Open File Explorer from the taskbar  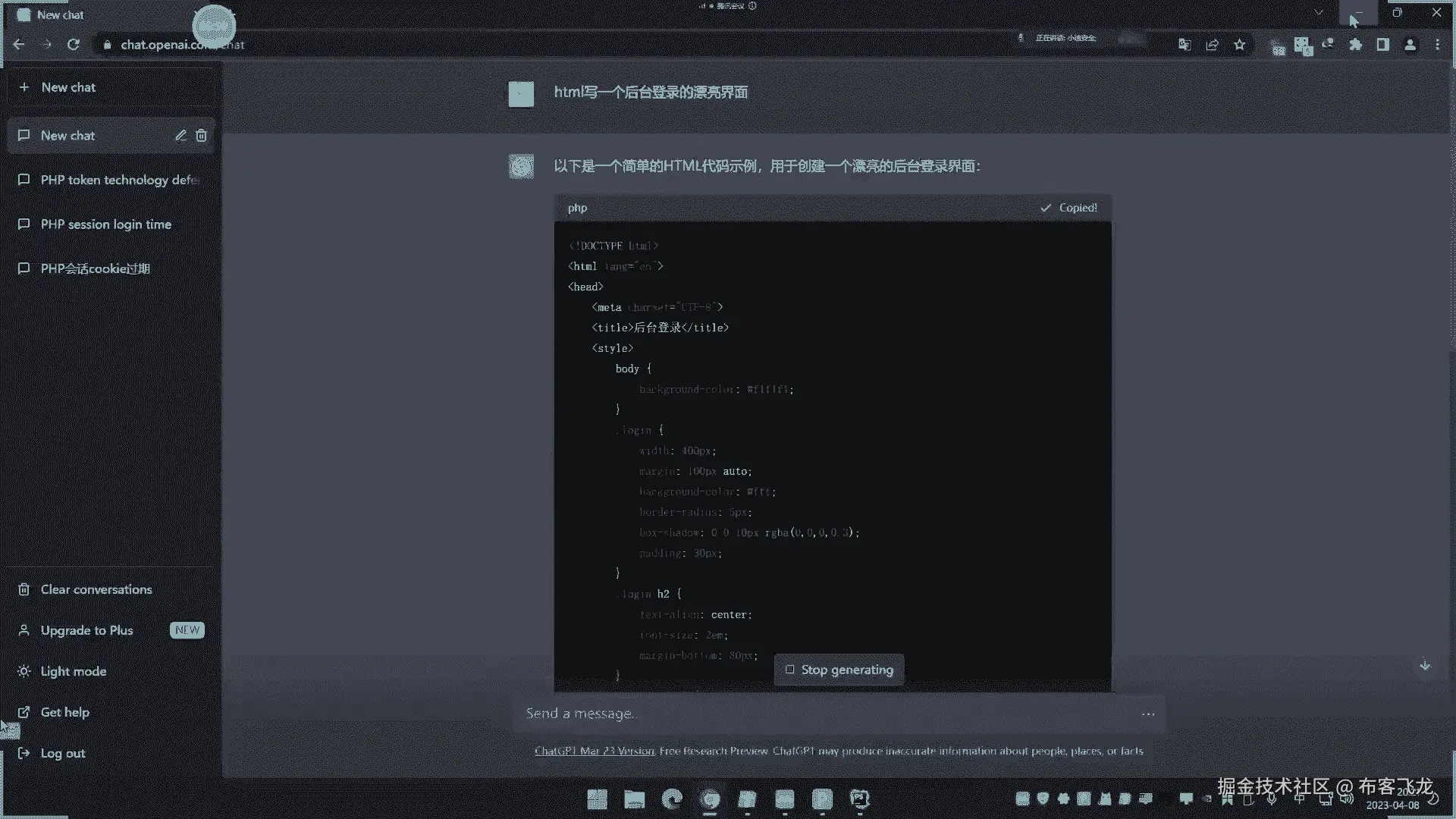pyautogui.click(x=634, y=799)
